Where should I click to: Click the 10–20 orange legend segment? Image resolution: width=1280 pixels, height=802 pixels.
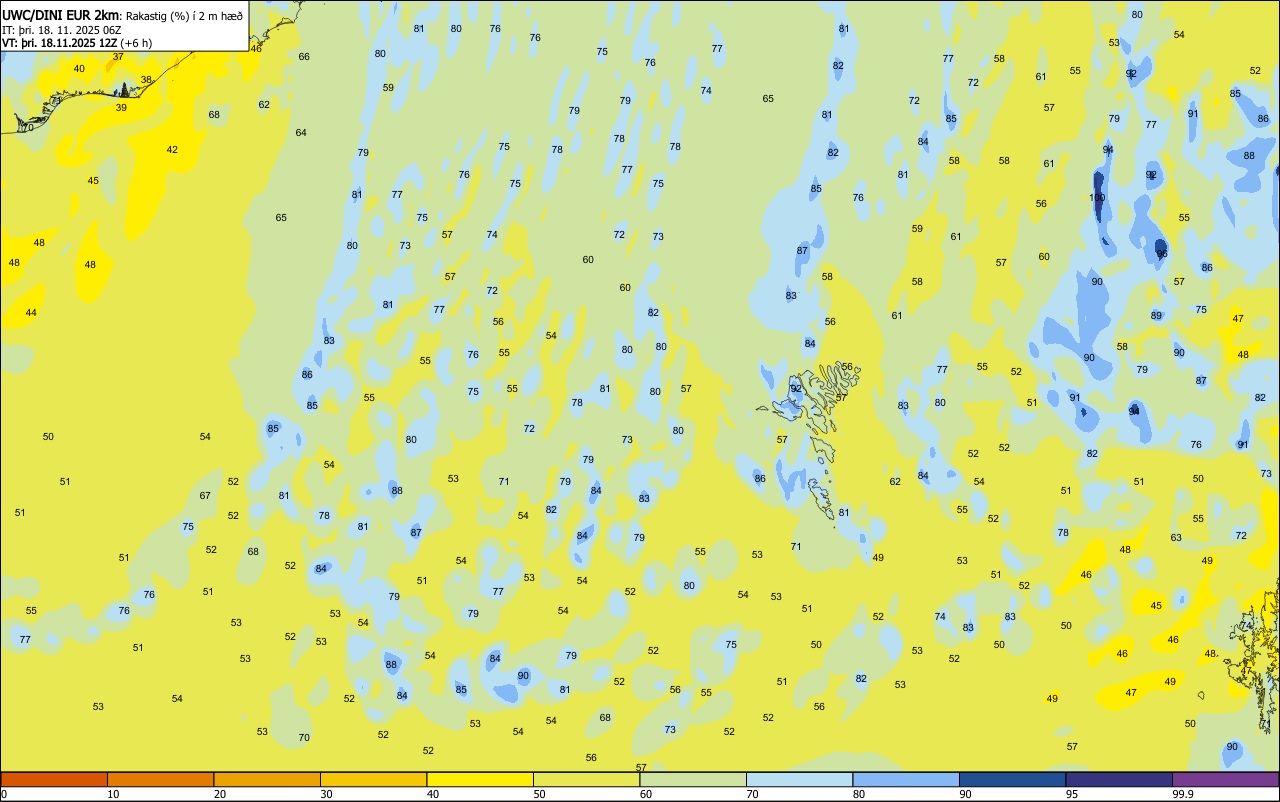(160, 779)
